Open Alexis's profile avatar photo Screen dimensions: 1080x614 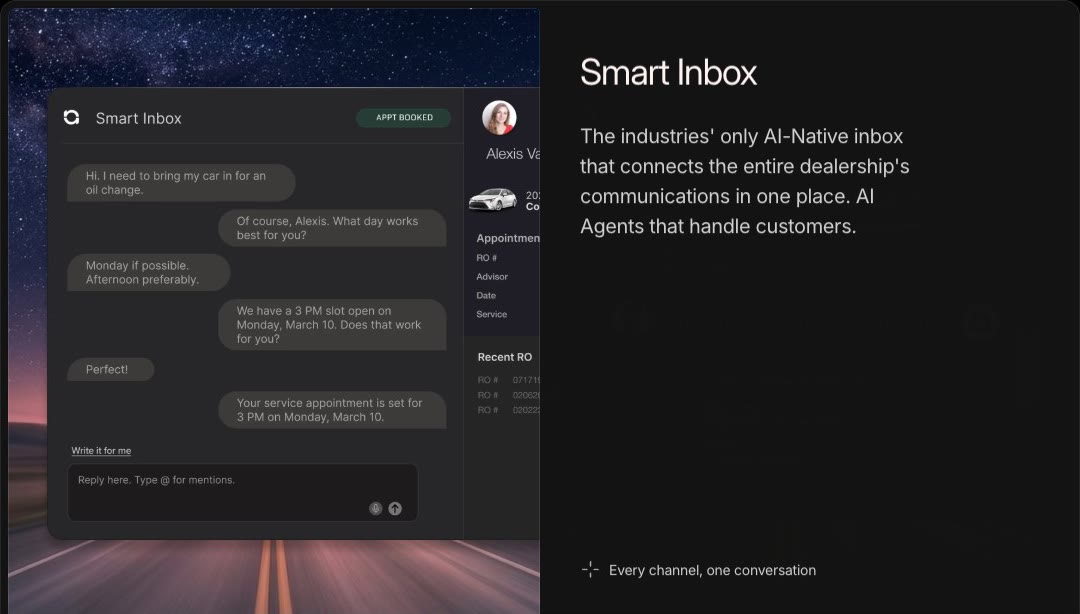point(499,118)
